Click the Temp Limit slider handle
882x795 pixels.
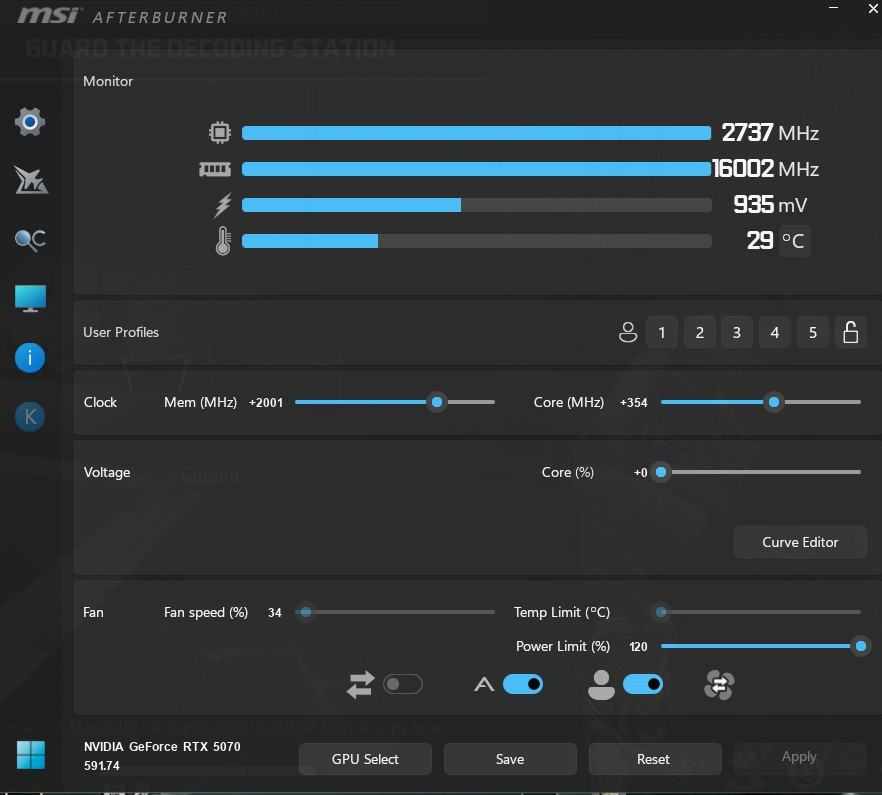tap(662, 612)
